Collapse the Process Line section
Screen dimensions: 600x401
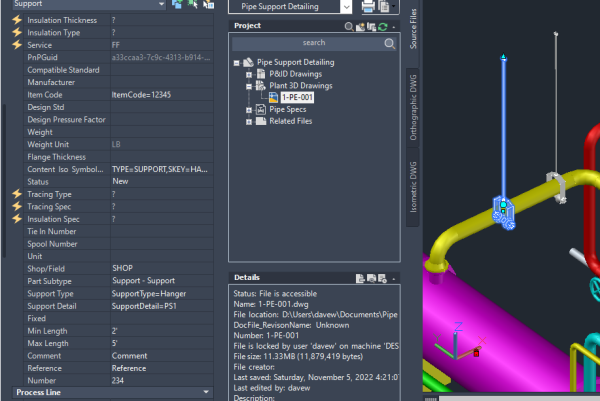coord(206,392)
